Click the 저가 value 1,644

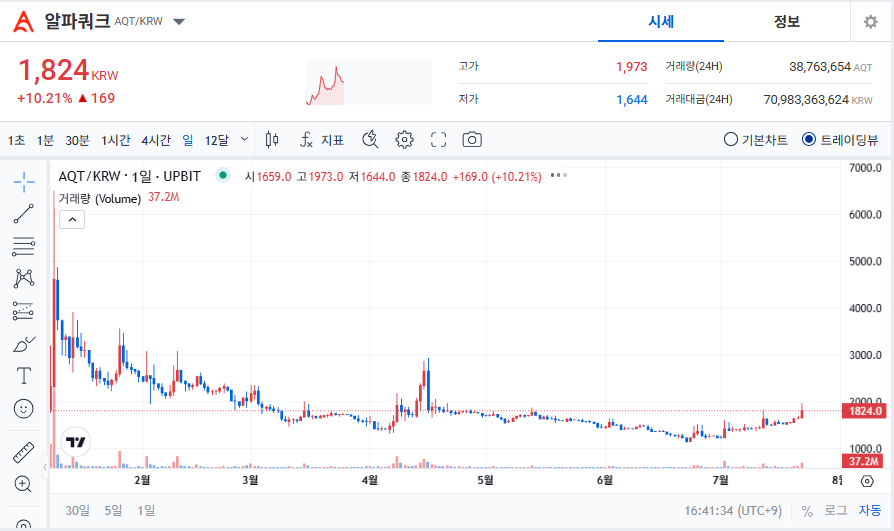coord(632,100)
